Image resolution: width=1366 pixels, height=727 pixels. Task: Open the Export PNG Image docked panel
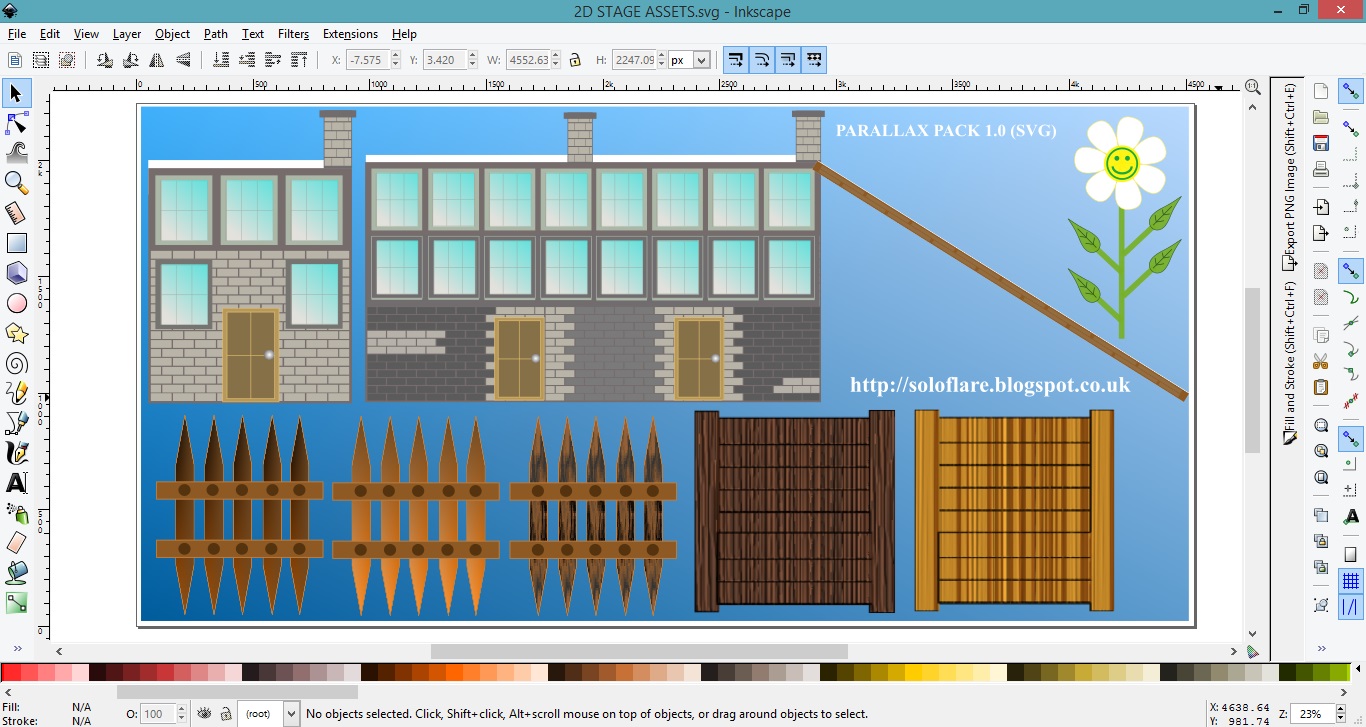tap(1290, 177)
